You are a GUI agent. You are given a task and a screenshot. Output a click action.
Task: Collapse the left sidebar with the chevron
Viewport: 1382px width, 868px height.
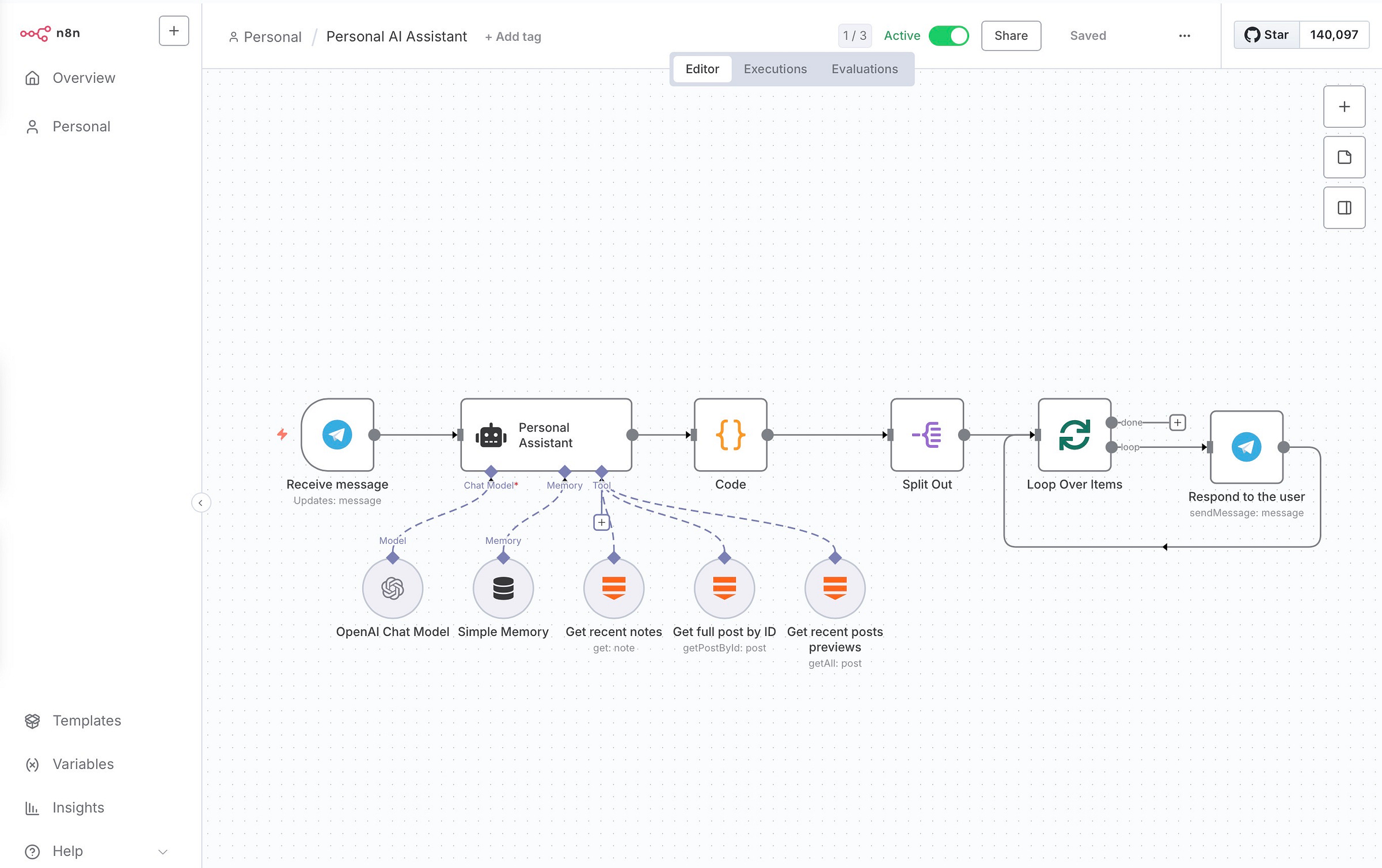click(x=200, y=502)
